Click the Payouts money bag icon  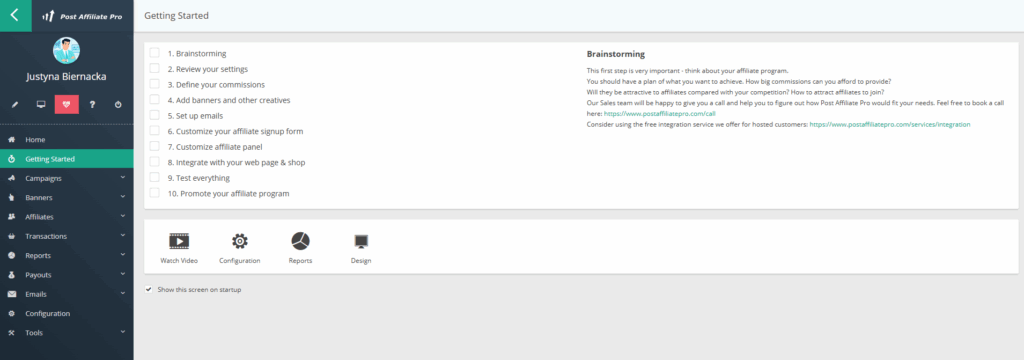[12, 274]
